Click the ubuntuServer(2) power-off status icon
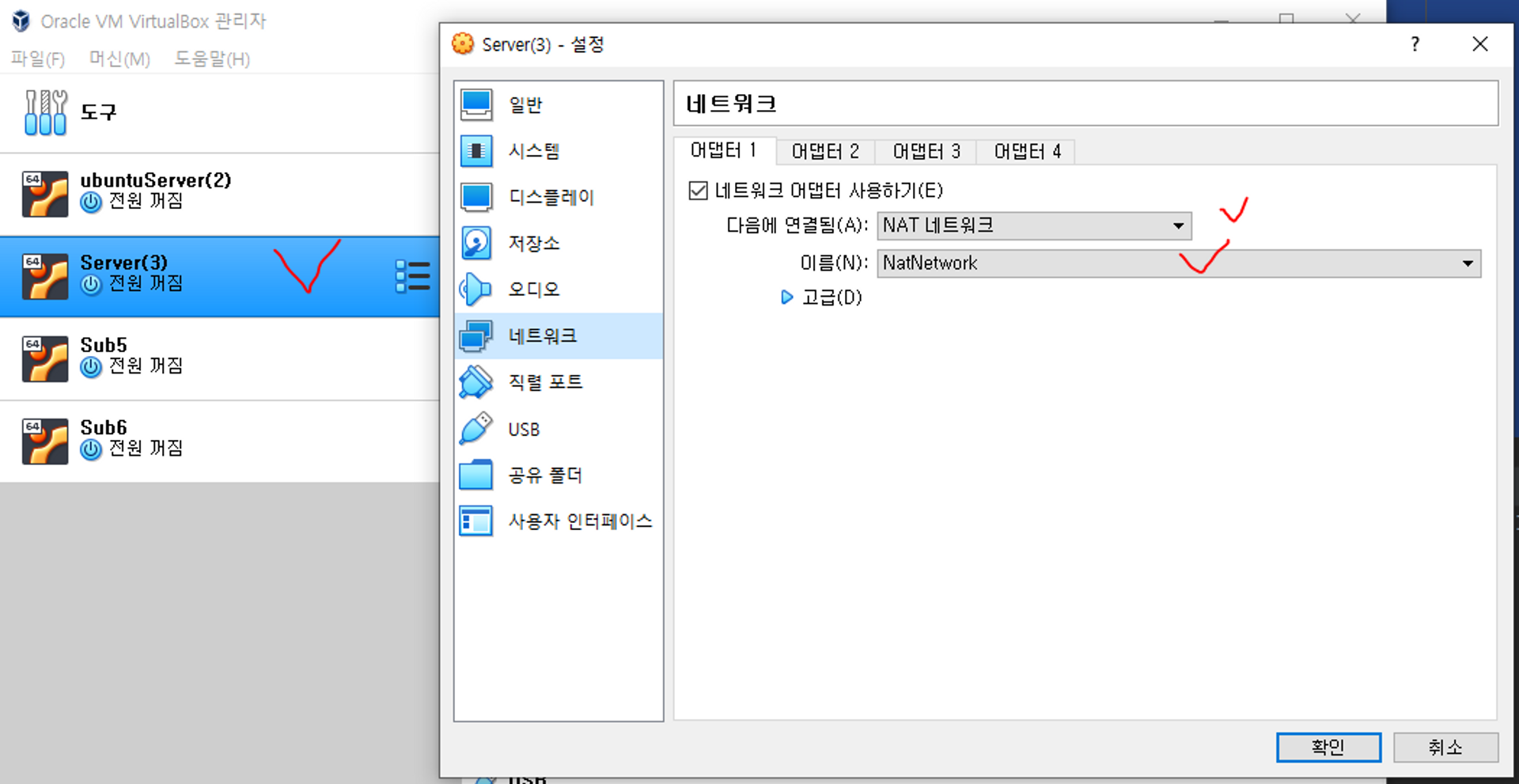This screenshot has height=784, width=1519. [x=91, y=203]
